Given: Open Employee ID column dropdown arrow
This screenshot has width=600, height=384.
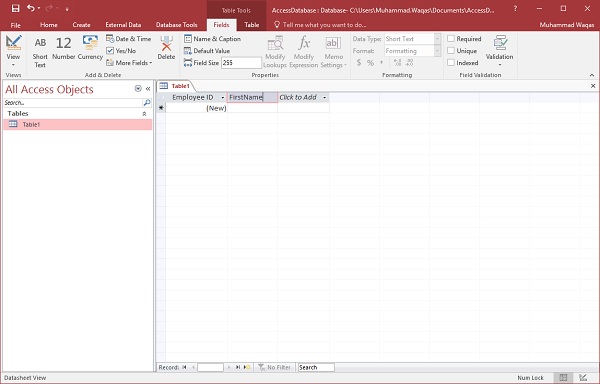Looking at the screenshot, I should point(223,98).
